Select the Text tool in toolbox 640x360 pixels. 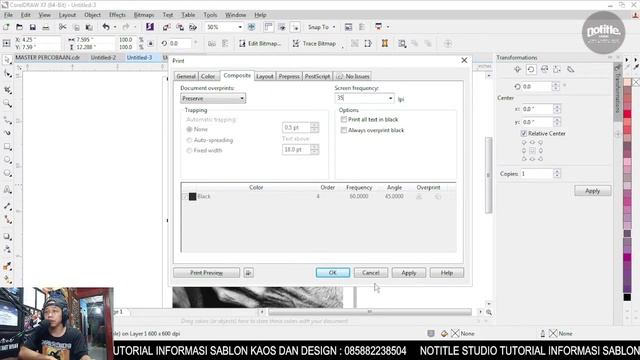tap(7, 190)
